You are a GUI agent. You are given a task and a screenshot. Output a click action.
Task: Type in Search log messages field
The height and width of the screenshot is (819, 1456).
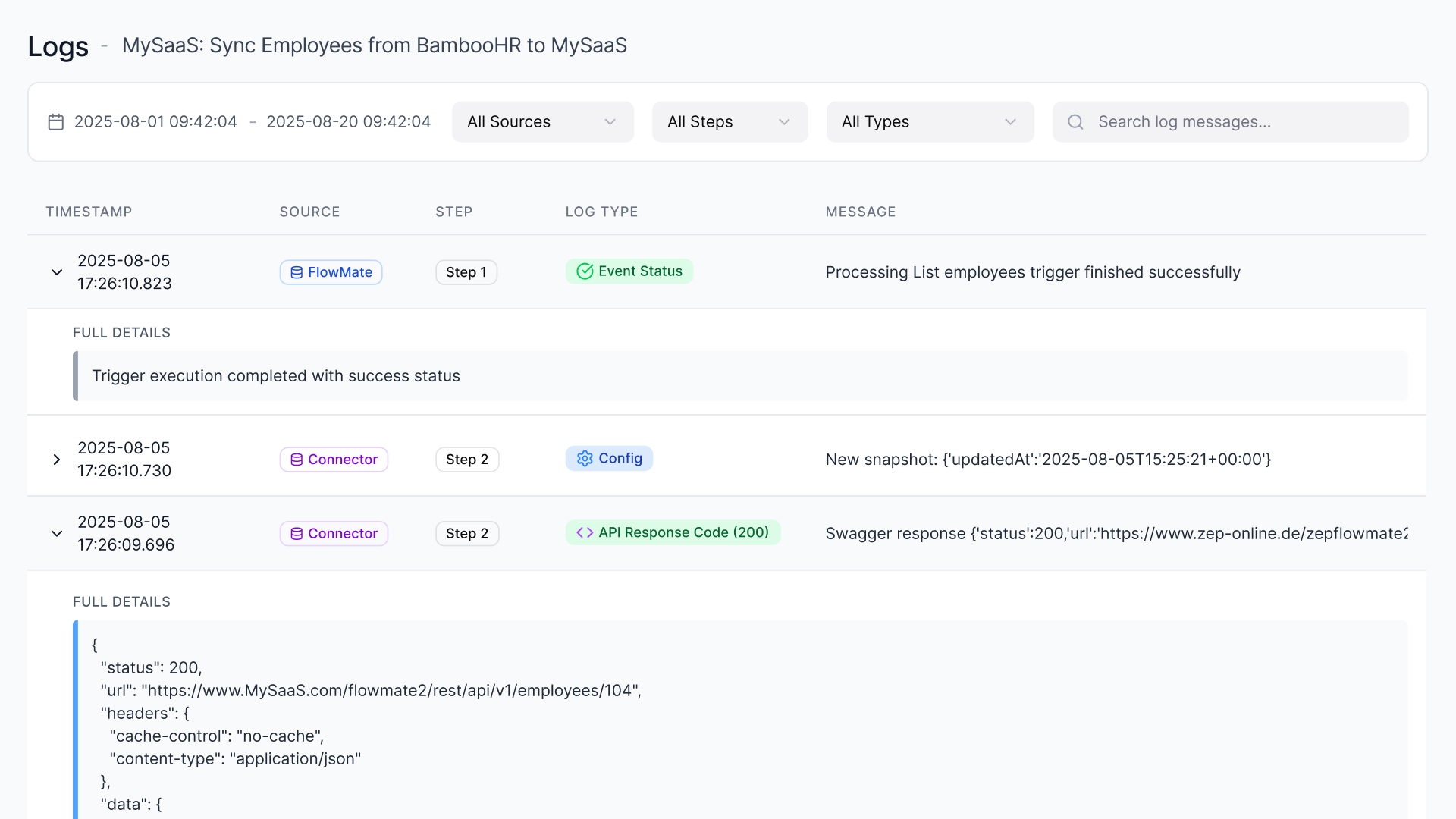tap(1244, 122)
